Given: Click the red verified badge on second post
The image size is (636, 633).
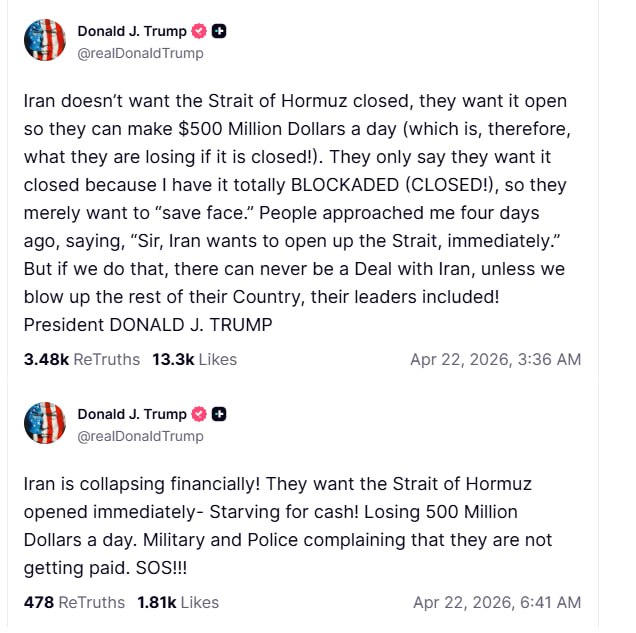Looking at the screenshot, I should pos(199,414).
